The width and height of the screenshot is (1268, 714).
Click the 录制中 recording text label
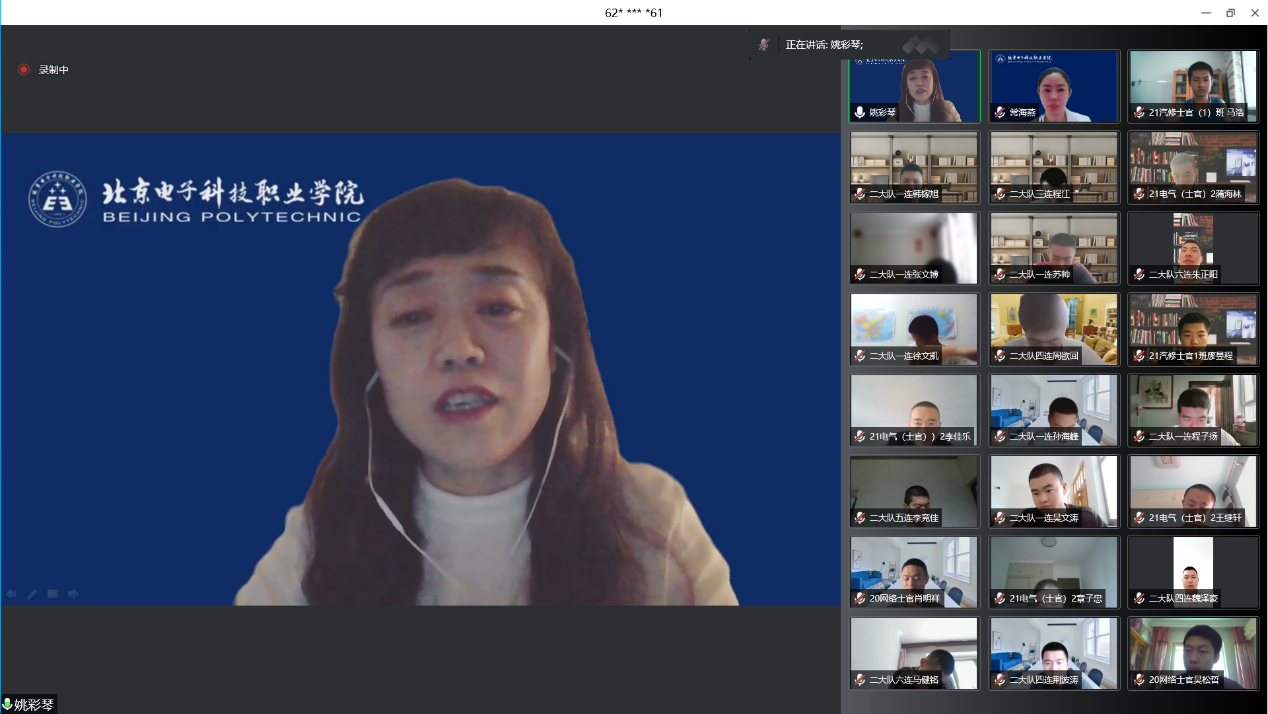point(53,70)
